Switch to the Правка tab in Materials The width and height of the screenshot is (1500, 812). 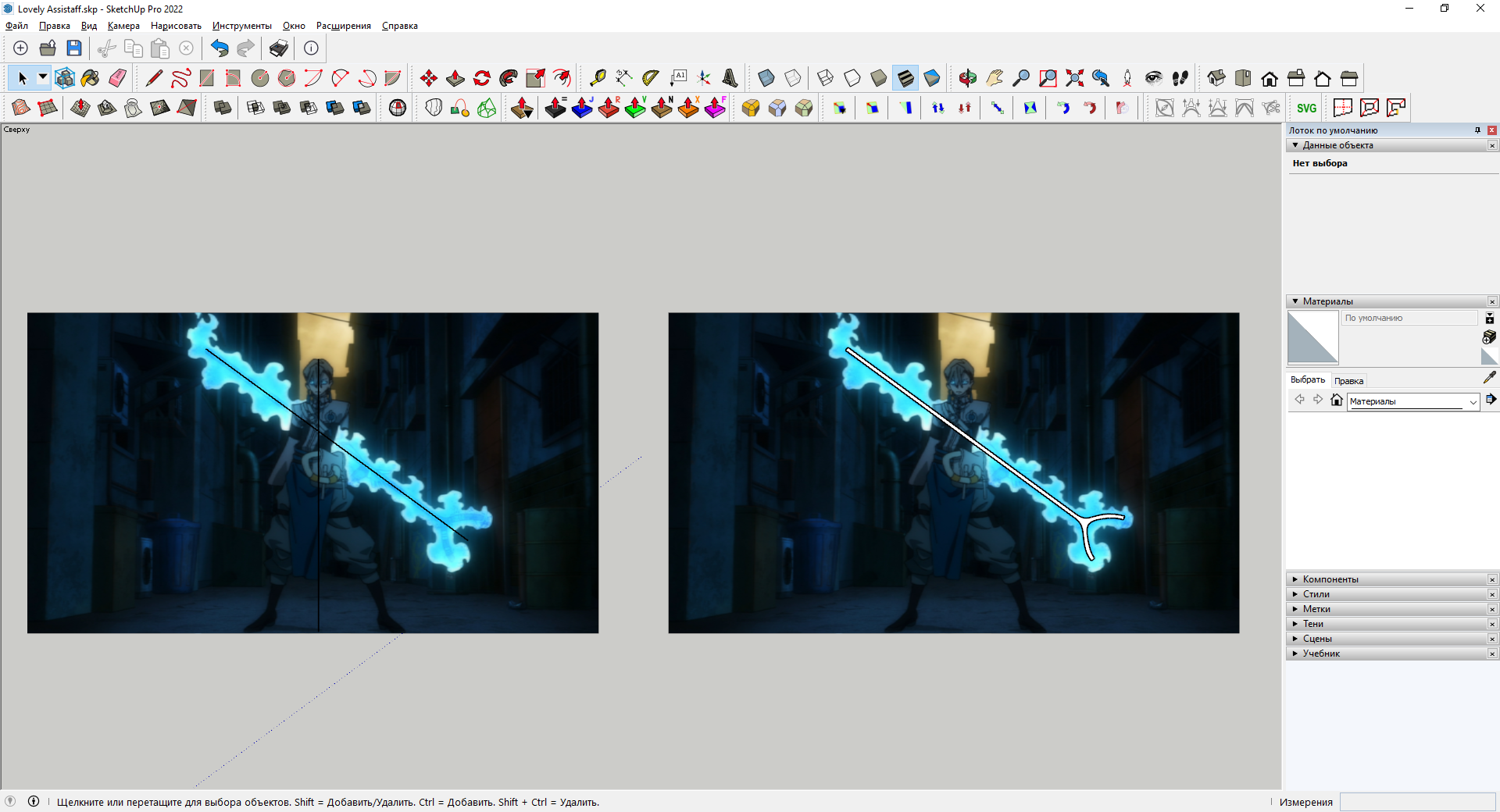pyautogui.click(x=1348, y=381)
